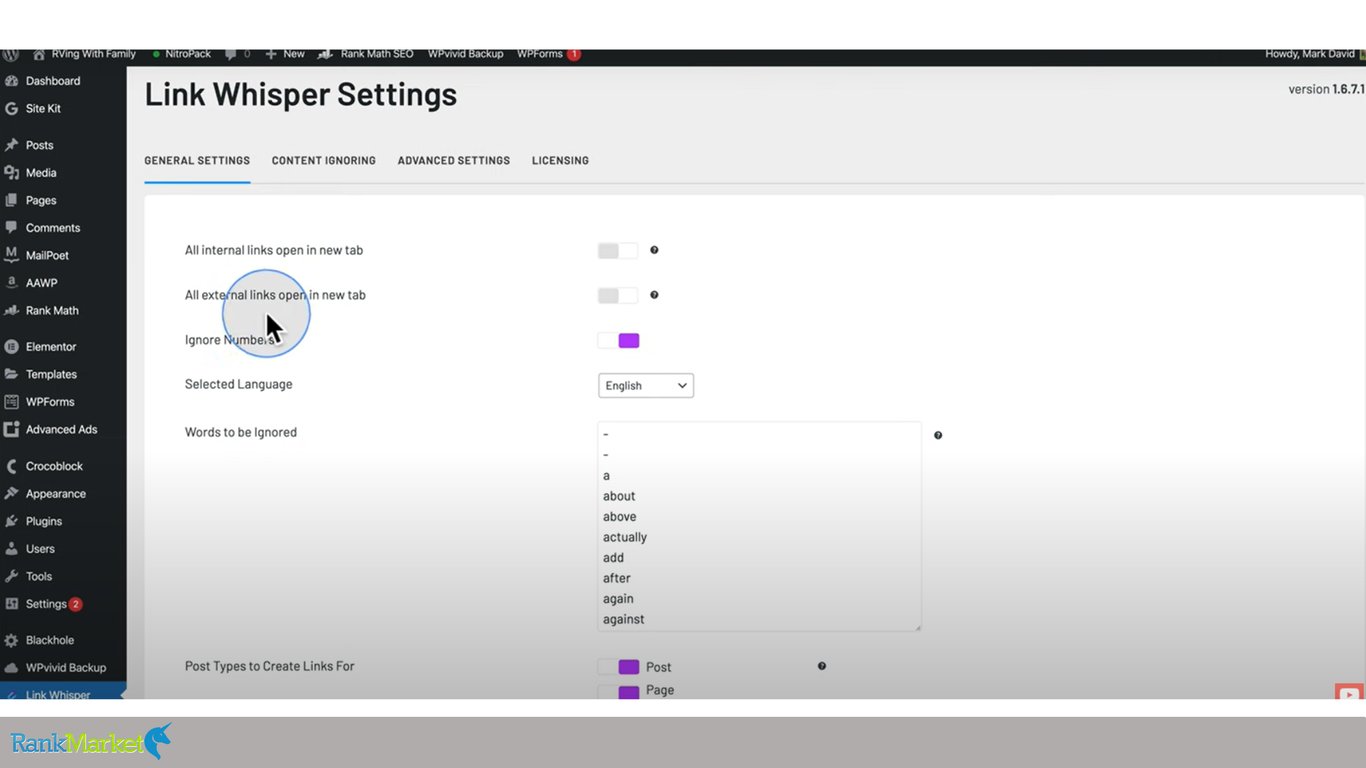Open the New content menu in admin bar
Image resolution: width=1366 pixels, height=768 pixels.
coord(285,54)
